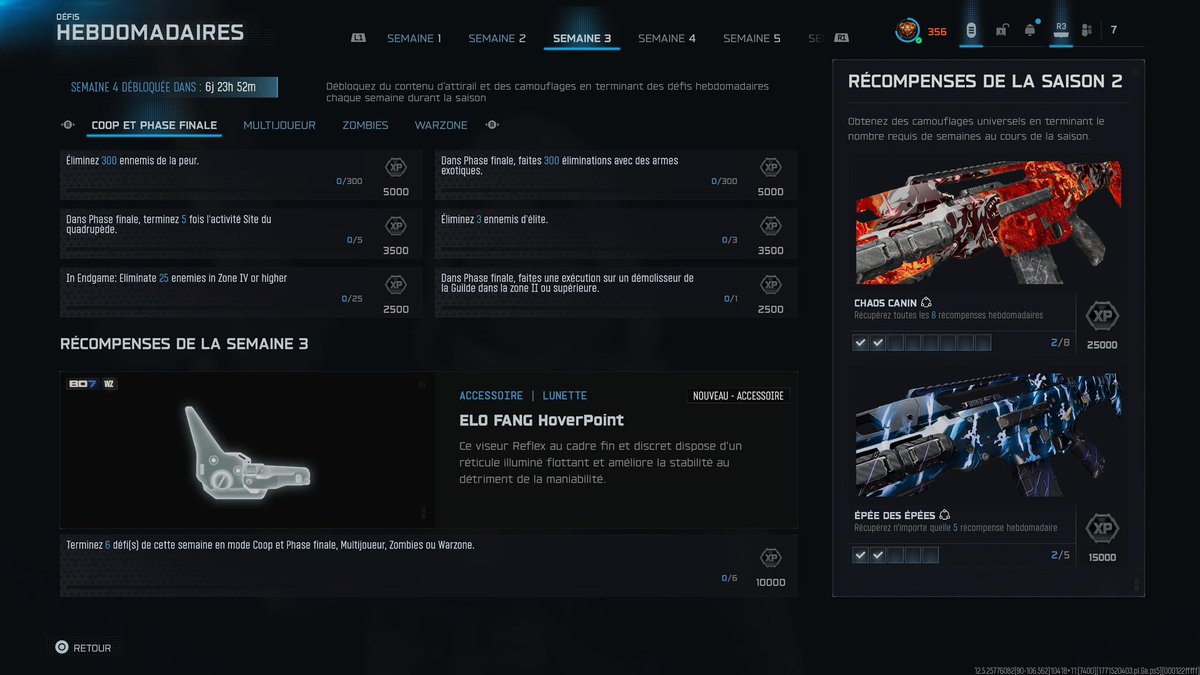1200x675 pixels.
Task: Click XP icon for Zone IV enemies challenge
Action: [396, 285]
